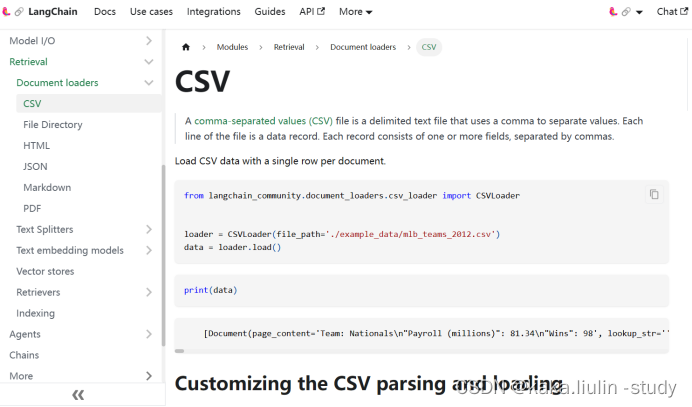Open the Chat external link
Screen dimensions: 692x407
coord(672,11)
